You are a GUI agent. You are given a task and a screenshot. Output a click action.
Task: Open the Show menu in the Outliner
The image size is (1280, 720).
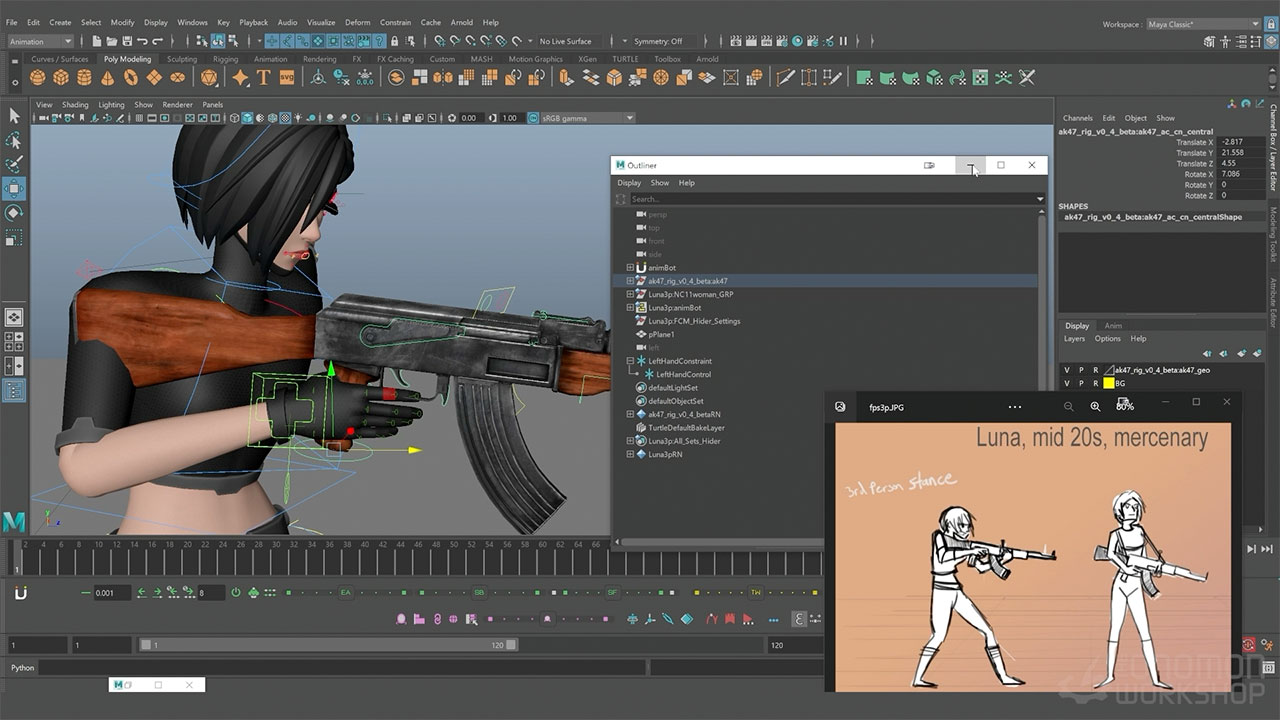[x=660, y=183]
